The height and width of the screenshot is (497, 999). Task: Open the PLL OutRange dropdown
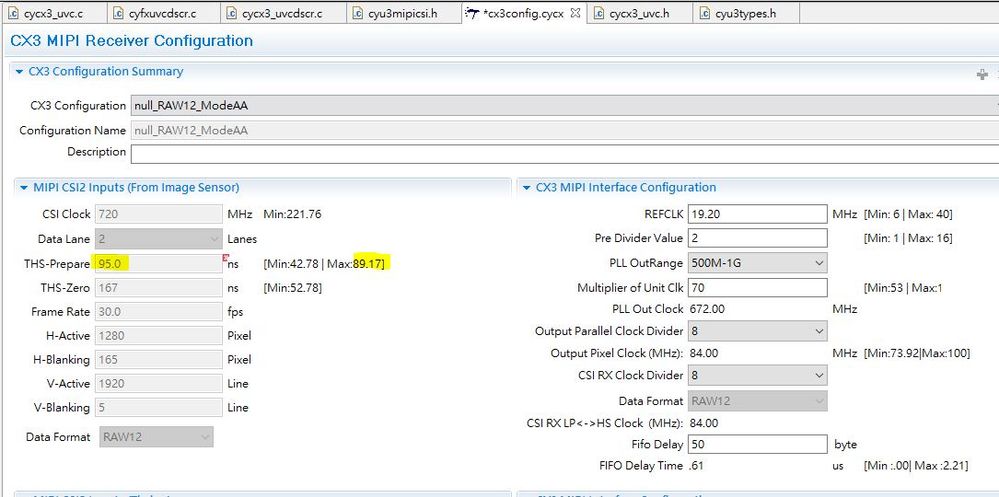click(x=756, y=263)
